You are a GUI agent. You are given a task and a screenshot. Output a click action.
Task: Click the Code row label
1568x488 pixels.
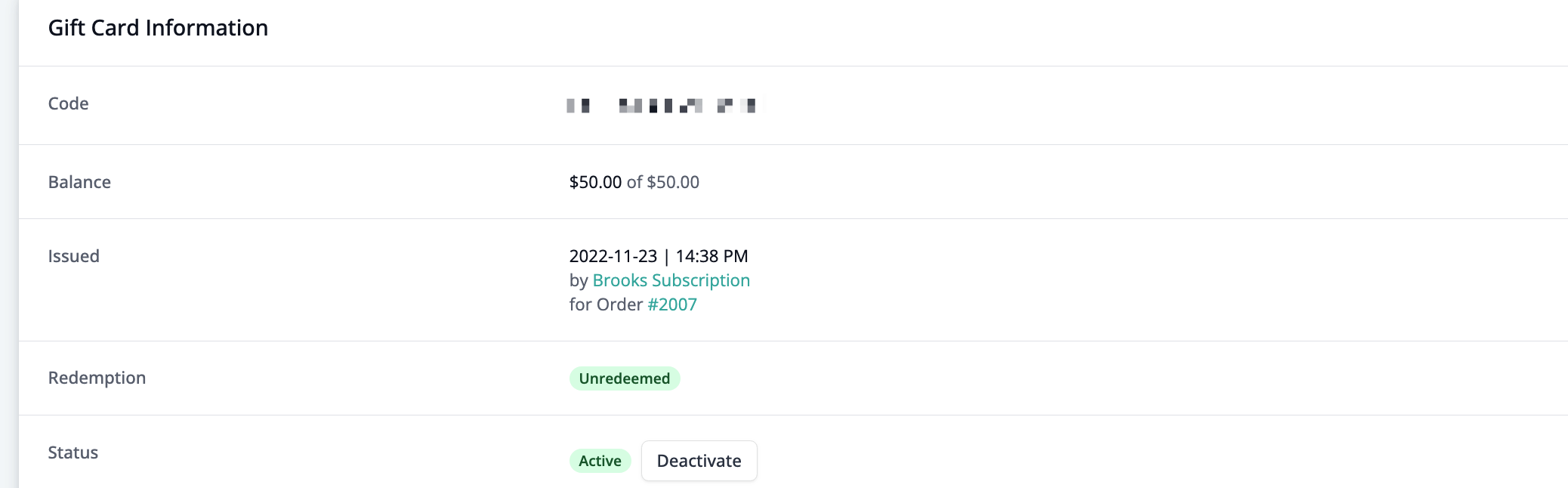(x=68, y=103)
